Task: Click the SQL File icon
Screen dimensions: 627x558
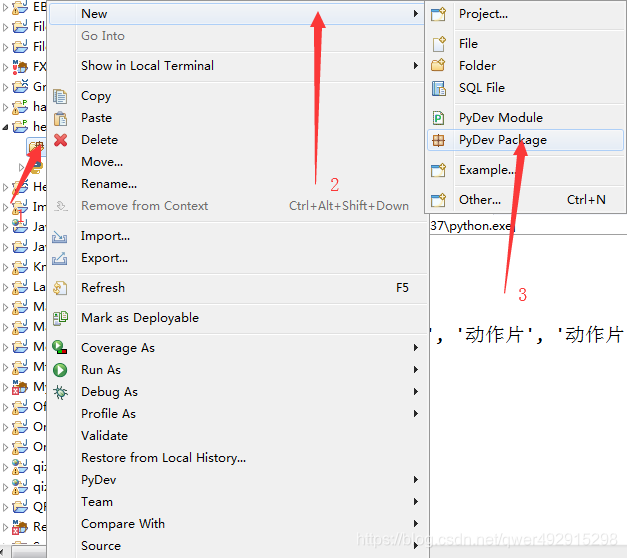Action: [x=439, y=88]
